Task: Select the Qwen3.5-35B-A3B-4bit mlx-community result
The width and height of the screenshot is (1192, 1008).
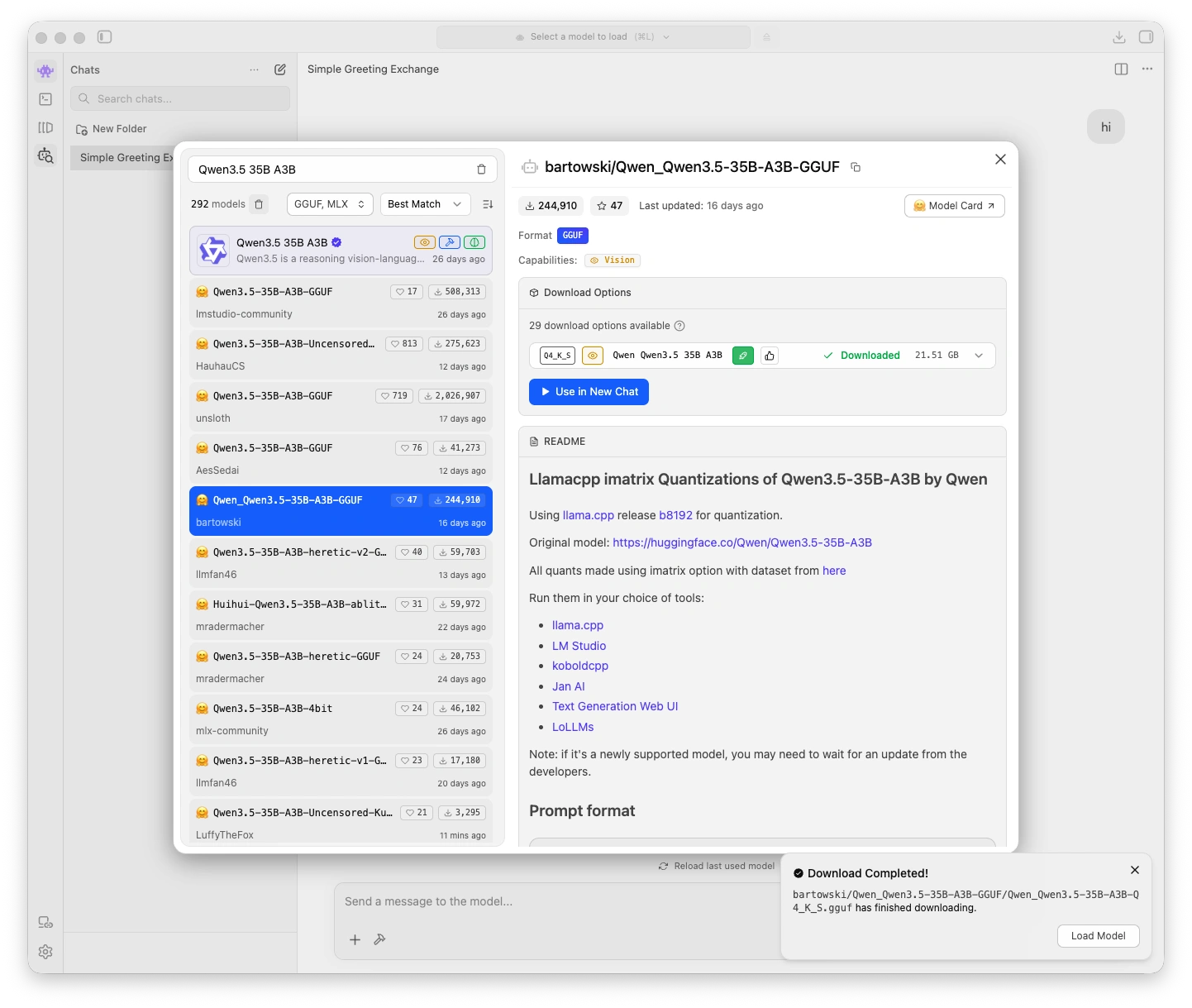Action: click(x=341, y=719)
